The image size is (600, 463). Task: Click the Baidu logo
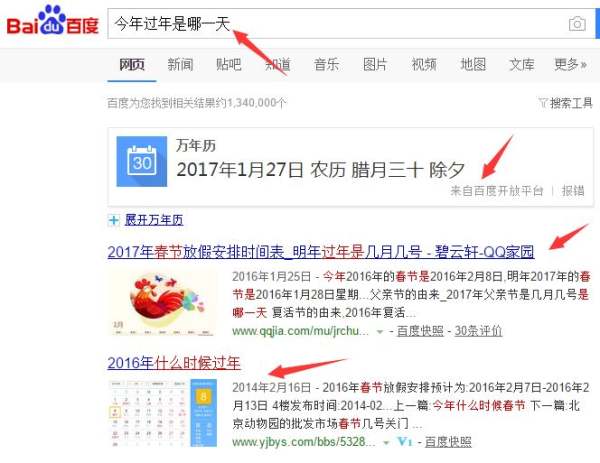(x=53, y=21)
